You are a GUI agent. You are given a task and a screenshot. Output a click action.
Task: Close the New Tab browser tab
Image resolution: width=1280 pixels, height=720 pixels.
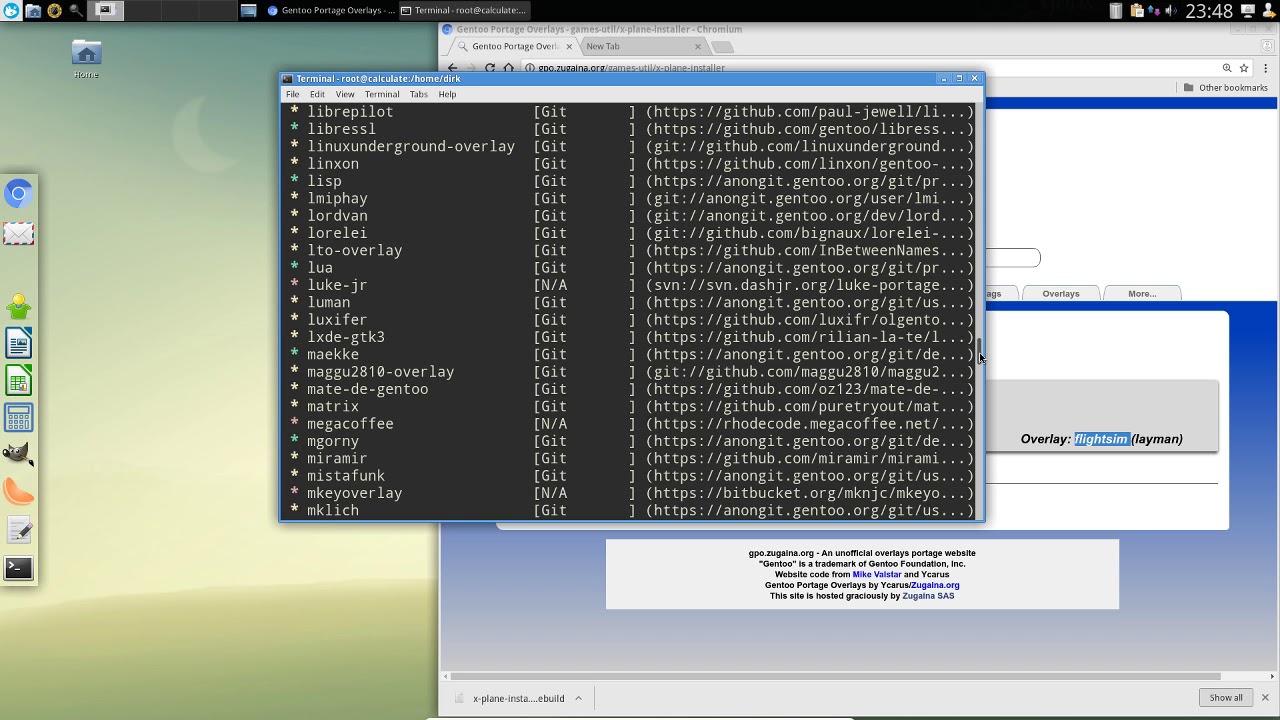pyautogui.click(x=698, y=46)
